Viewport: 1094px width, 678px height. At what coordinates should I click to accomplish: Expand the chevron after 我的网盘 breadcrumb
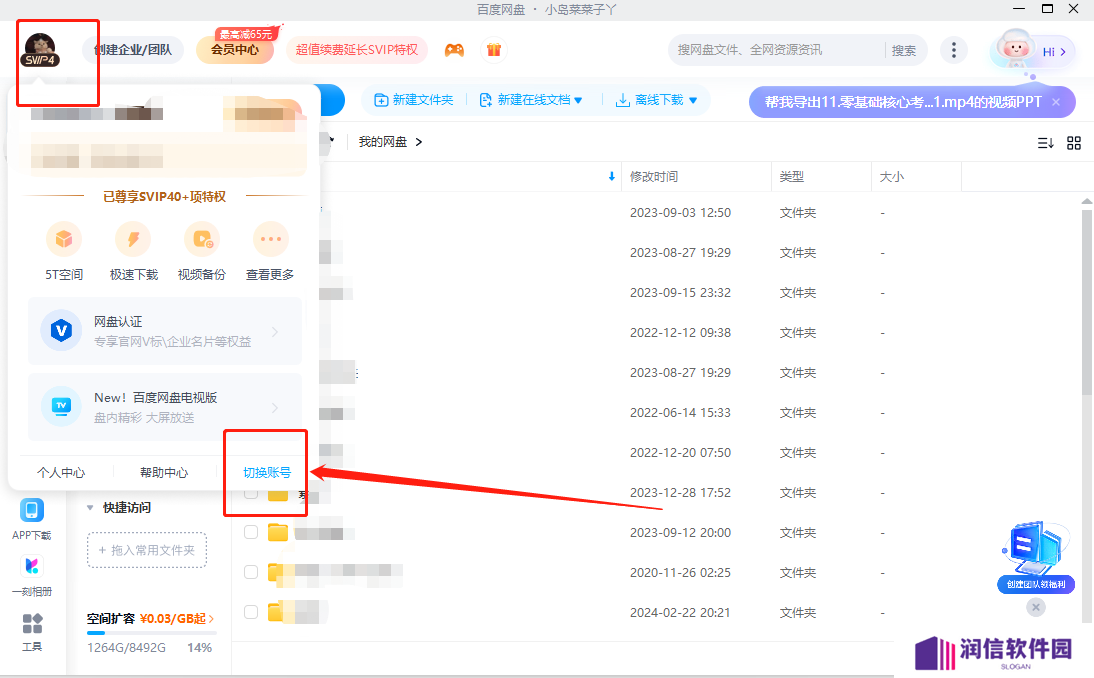[419, 142]
